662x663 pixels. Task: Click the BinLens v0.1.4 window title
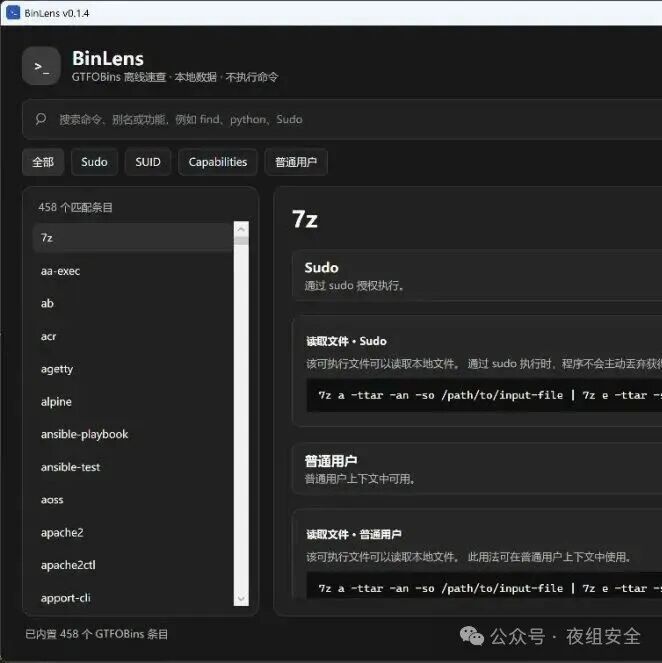click(57, 13)
